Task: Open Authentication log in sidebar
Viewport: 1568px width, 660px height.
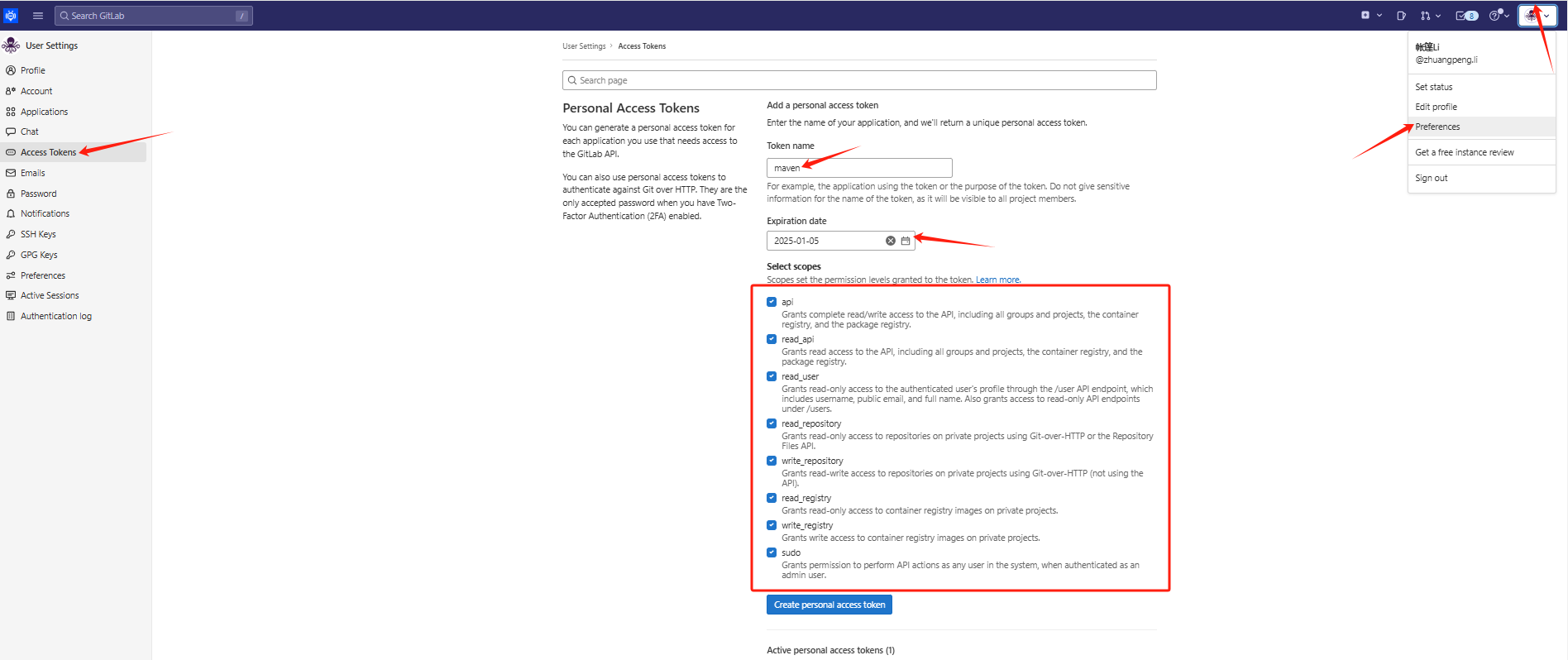Action: point(74,316)
